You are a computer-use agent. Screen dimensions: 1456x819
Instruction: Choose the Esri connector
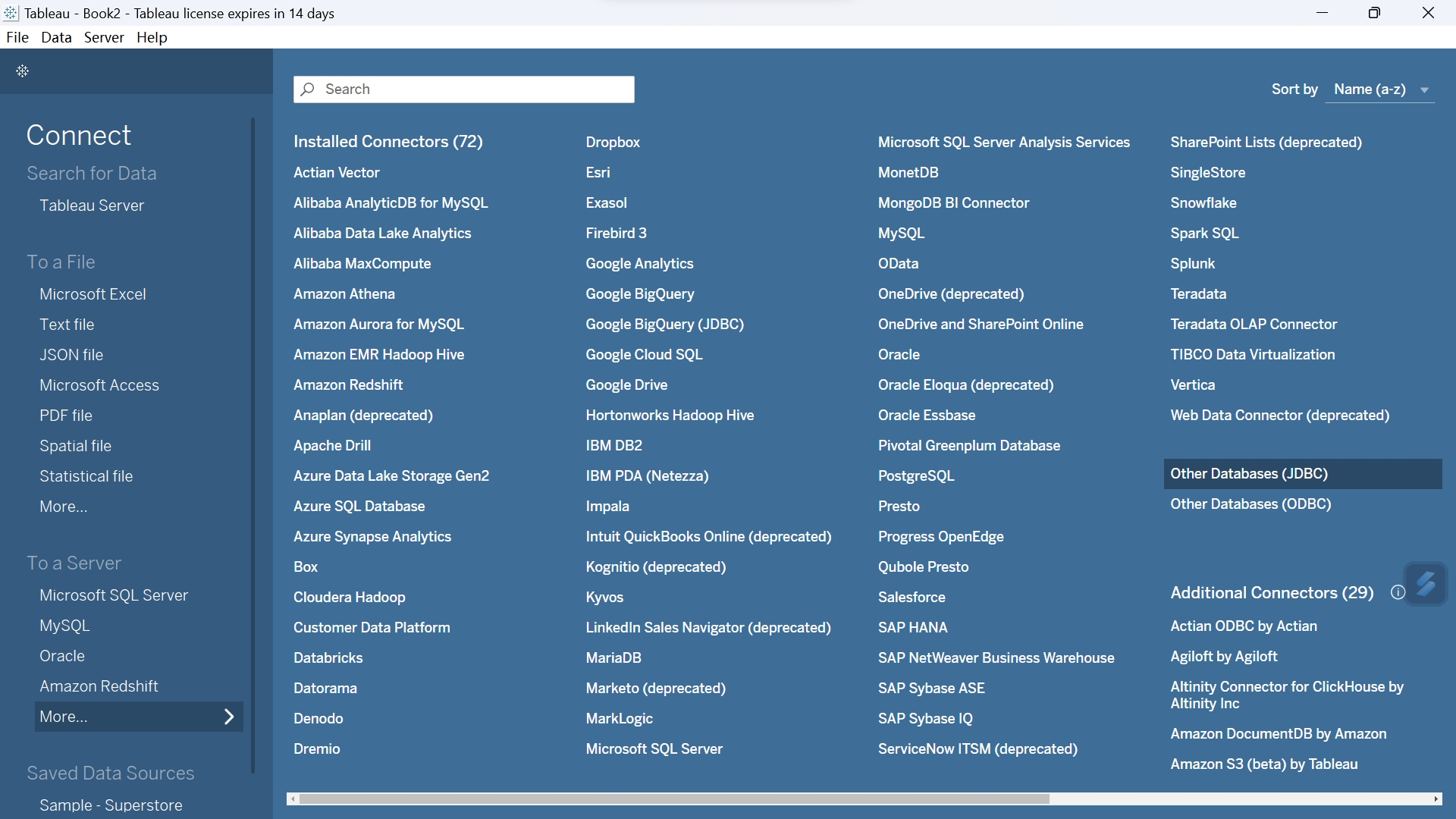coord(598,173)
